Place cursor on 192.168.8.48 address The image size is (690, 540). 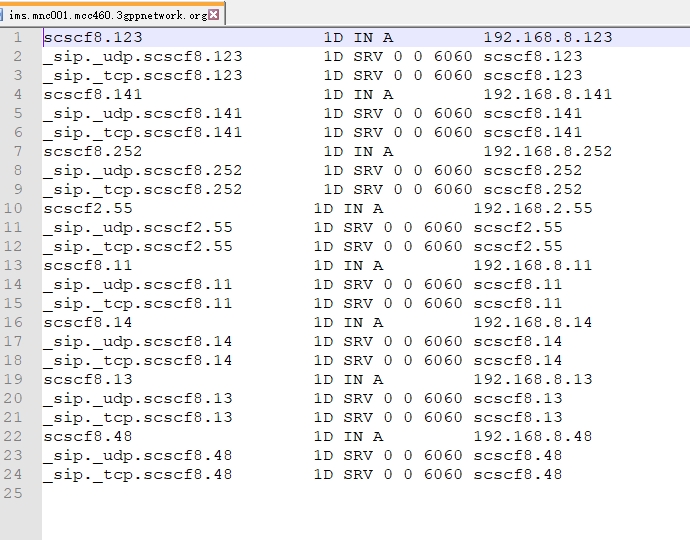532,437
